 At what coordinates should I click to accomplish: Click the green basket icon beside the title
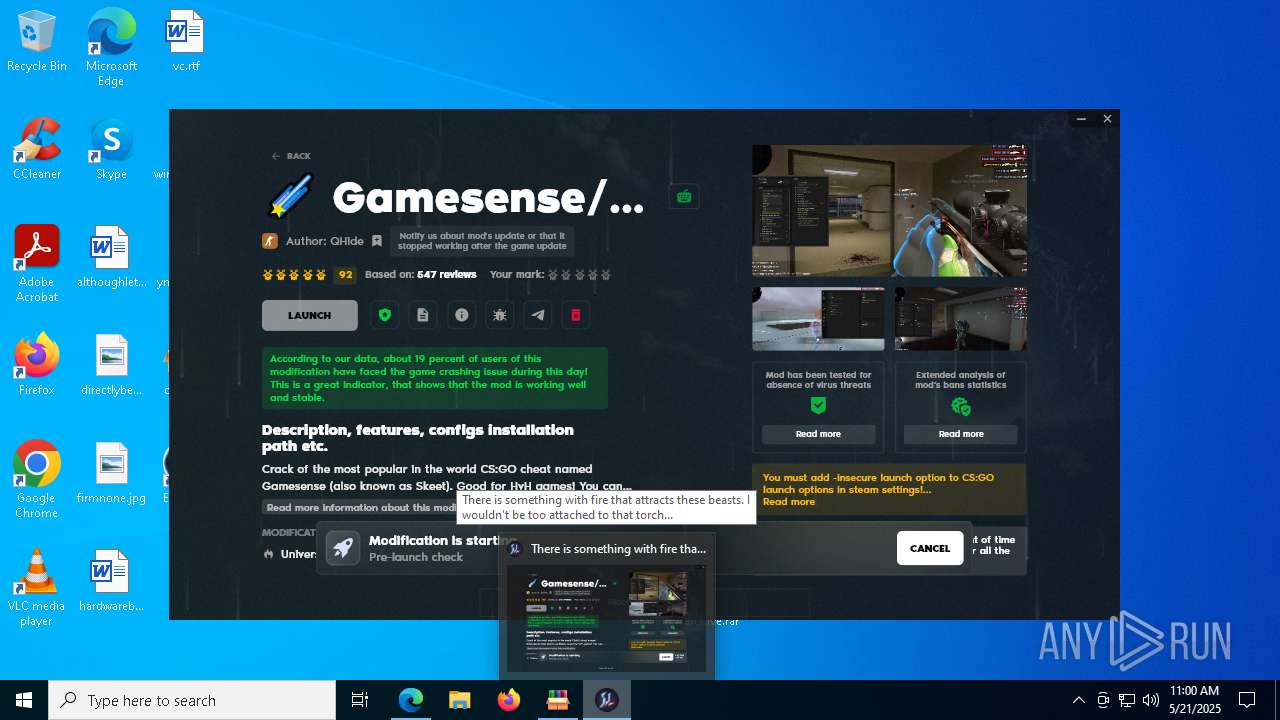click(x=684, y=197)
